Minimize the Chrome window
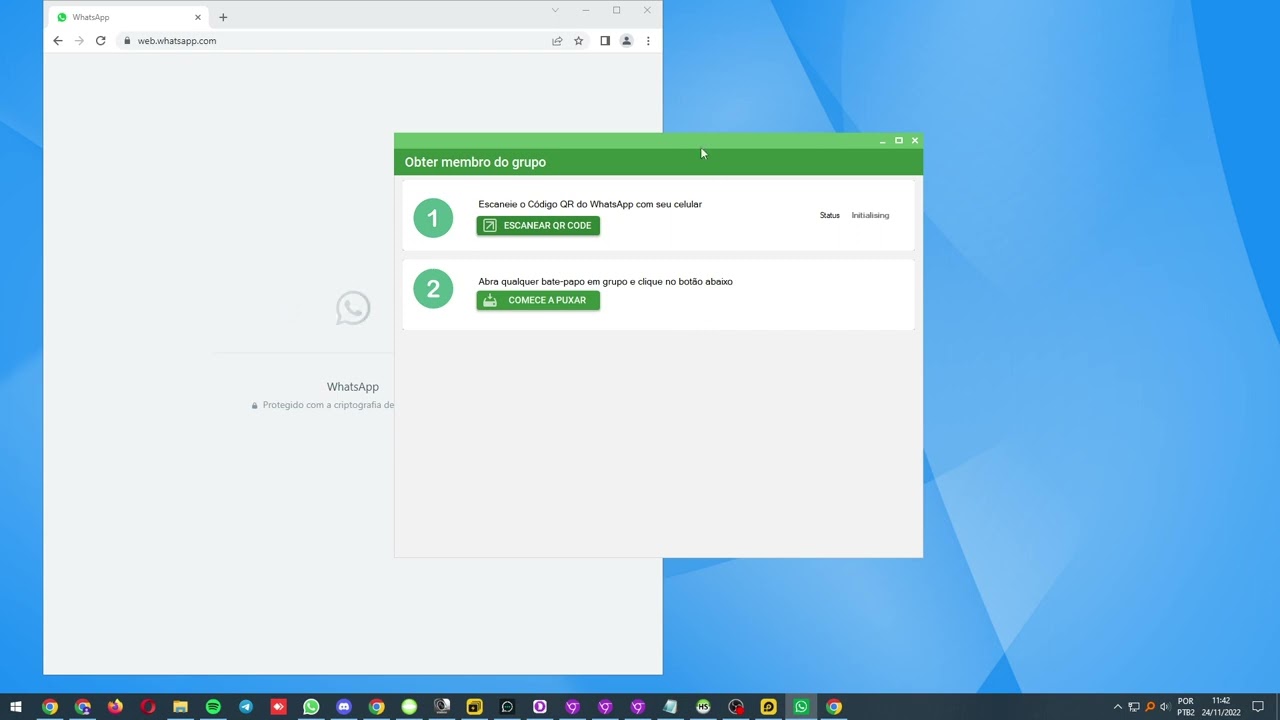Screen dimensions: 1280x720 [585, 10]
